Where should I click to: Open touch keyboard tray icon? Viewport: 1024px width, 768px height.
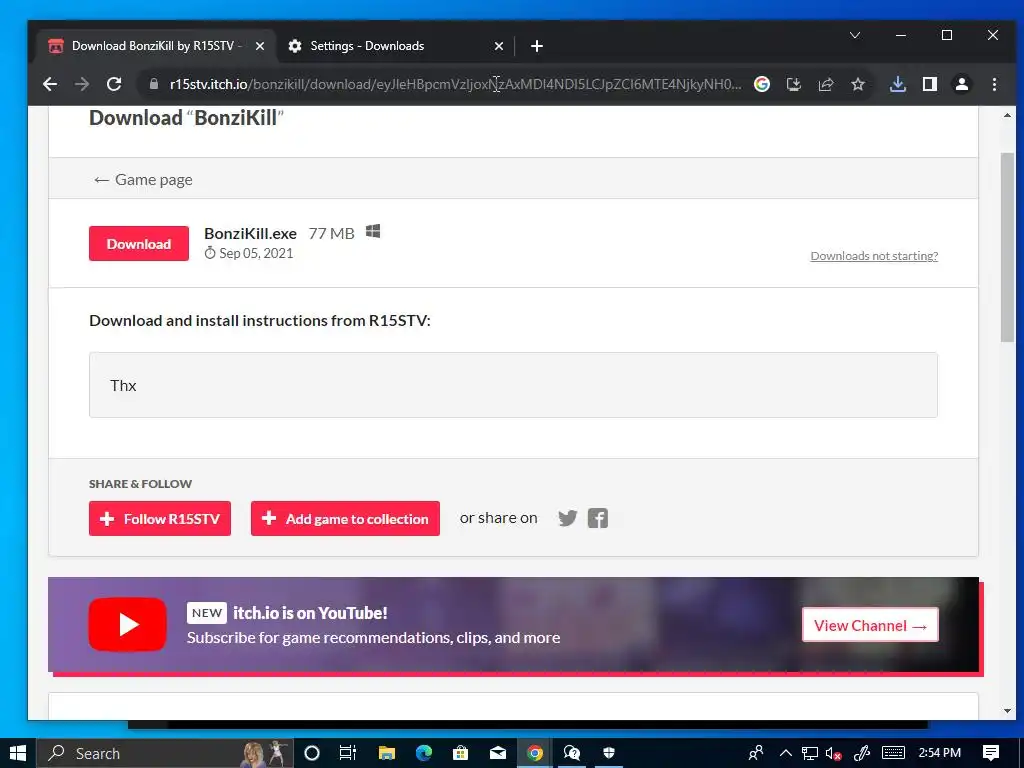pos(893,753)
